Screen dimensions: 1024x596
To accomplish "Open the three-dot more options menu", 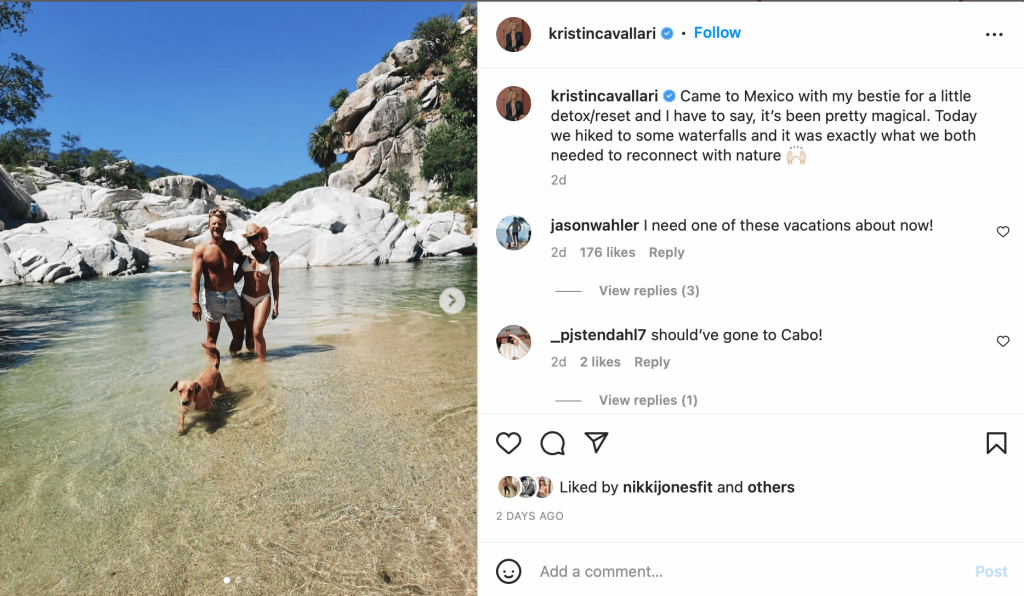I will [x=993, y=34].
